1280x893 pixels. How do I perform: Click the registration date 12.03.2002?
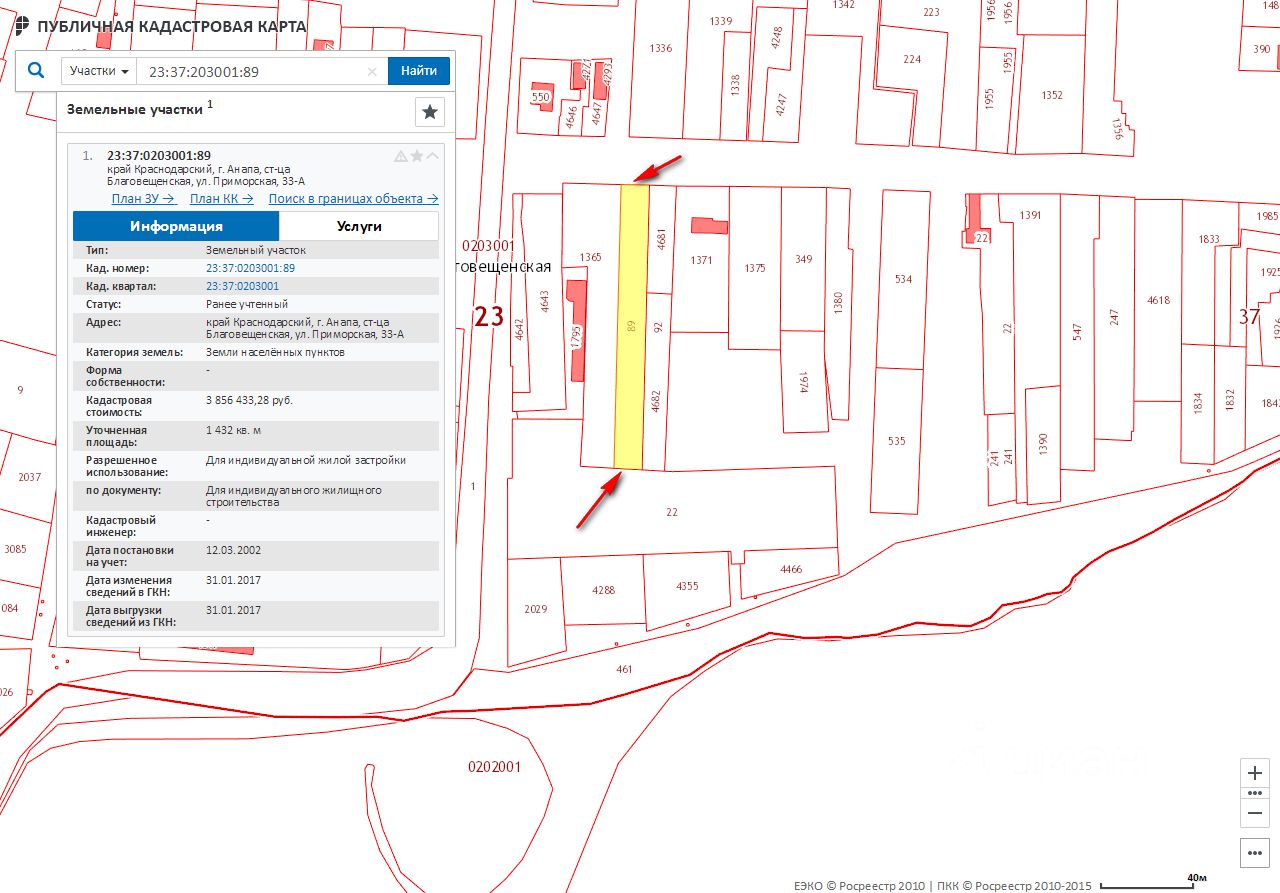pos(233,550)
